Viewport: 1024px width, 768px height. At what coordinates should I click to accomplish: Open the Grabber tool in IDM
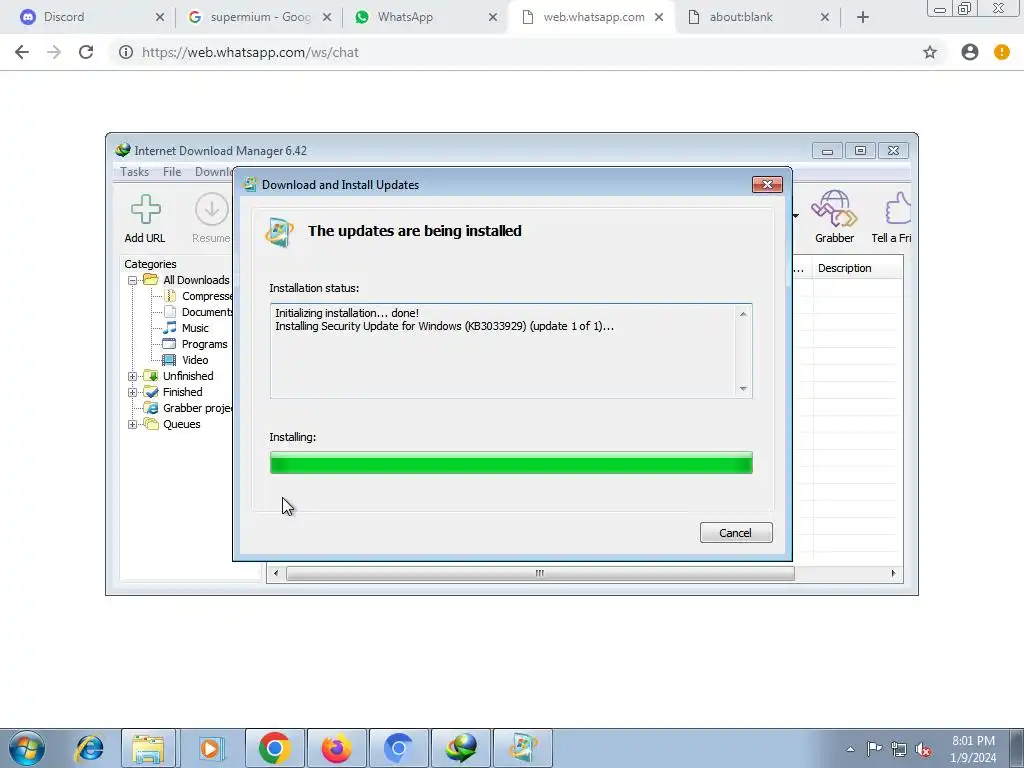click(834, 217)
